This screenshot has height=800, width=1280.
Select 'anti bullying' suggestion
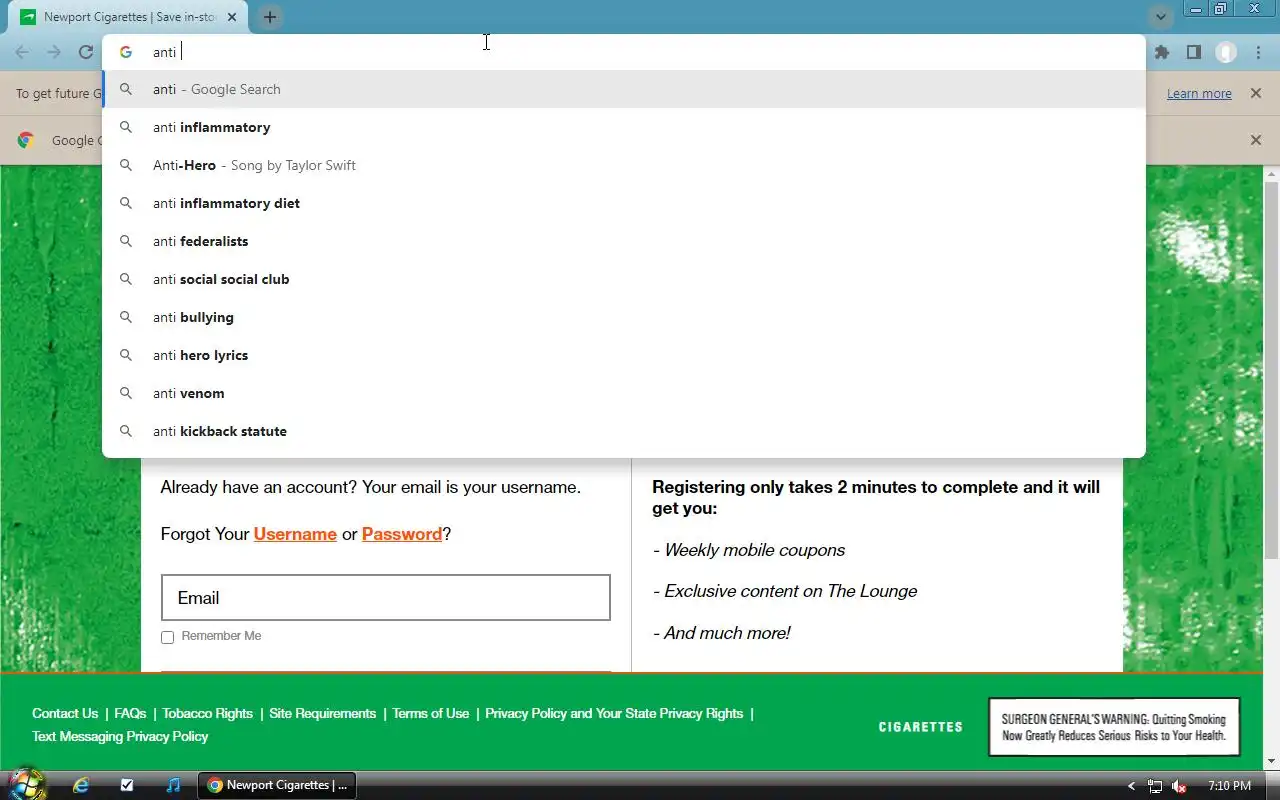624,317
